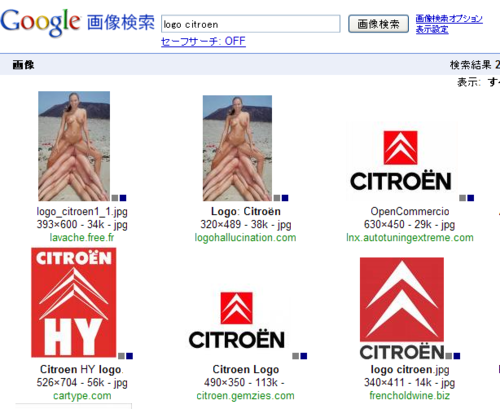Image resolution: width=500 pixels, height=409 pixels.
Task: Open the Citroen HY logo thumbnail
Action: 74,302
